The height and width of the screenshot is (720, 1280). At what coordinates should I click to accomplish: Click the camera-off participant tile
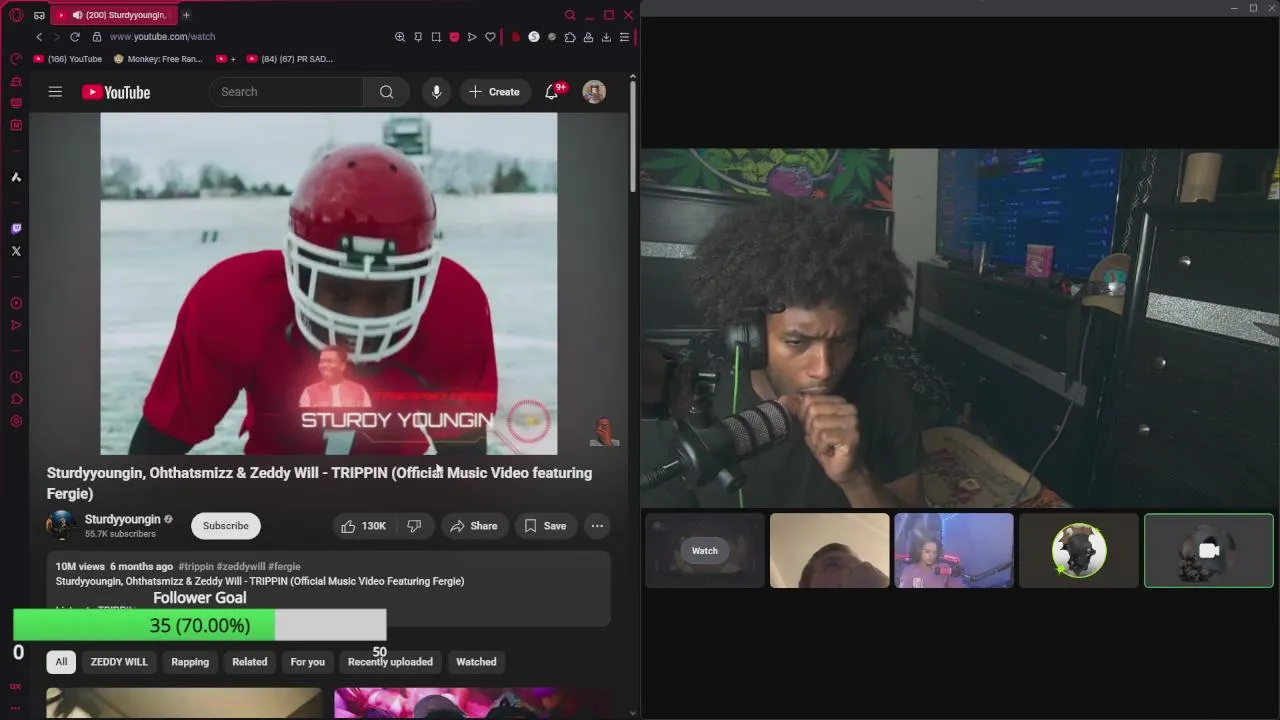pyautogui.click(x=1209, y=551)
